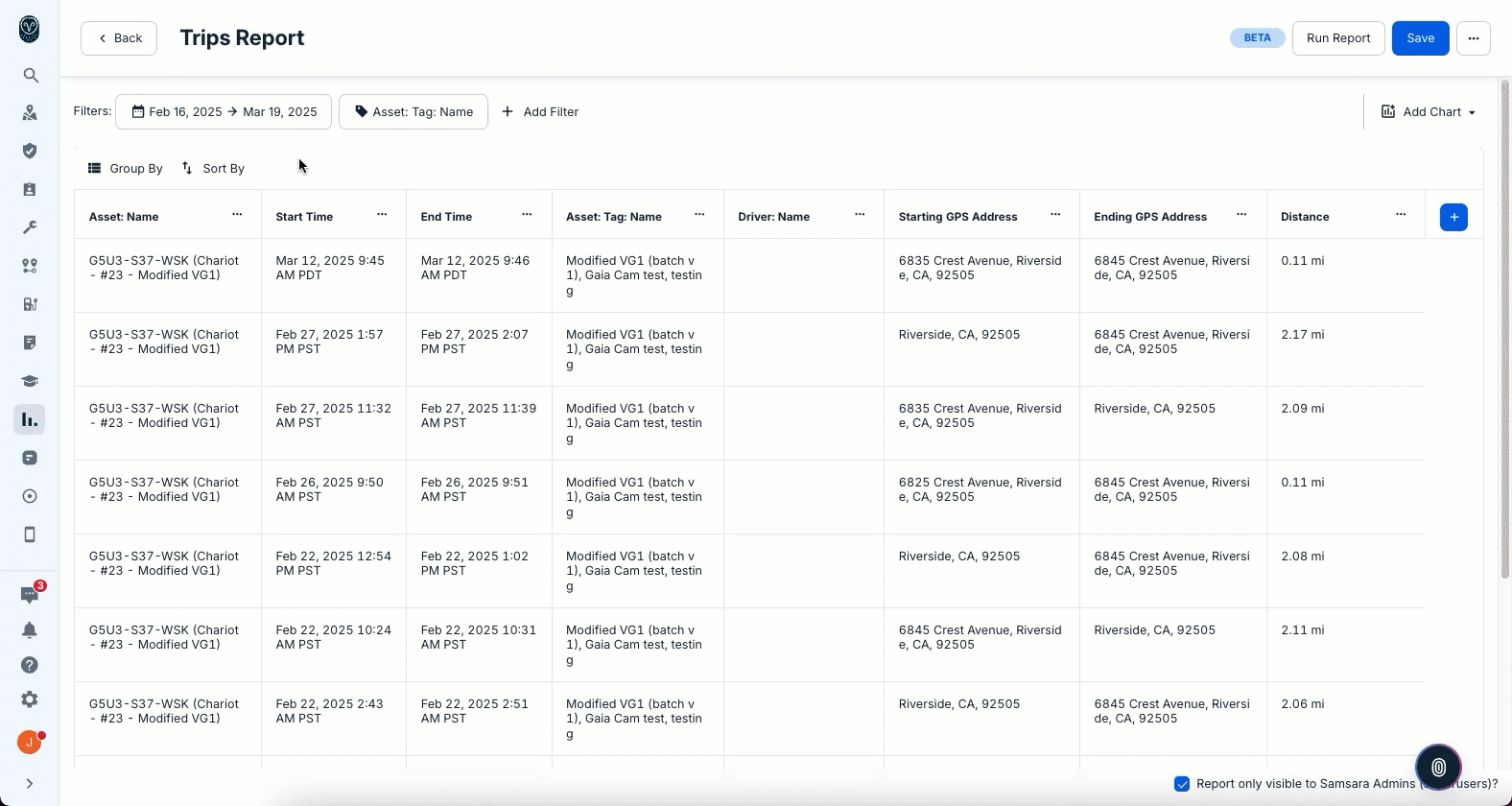Open the Asset: Tag: Name filter
The image size is (1512, 806).
413,112
